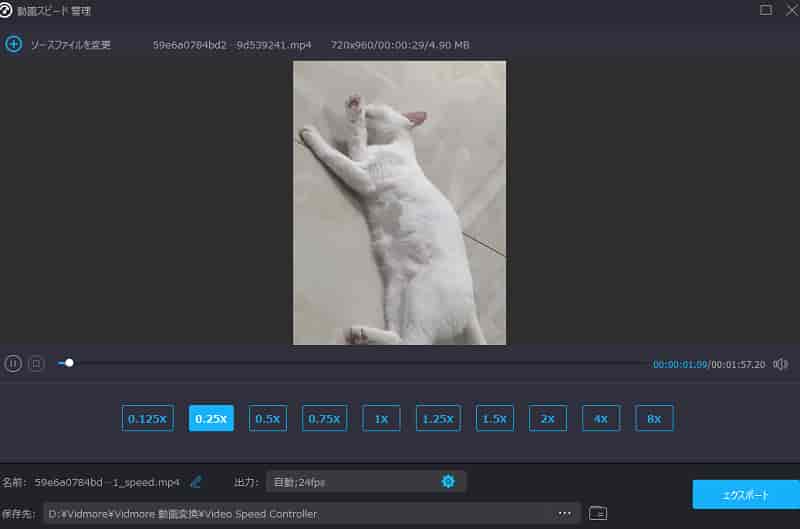
Task: Close the speed controller window
Action: click(792, 10)
